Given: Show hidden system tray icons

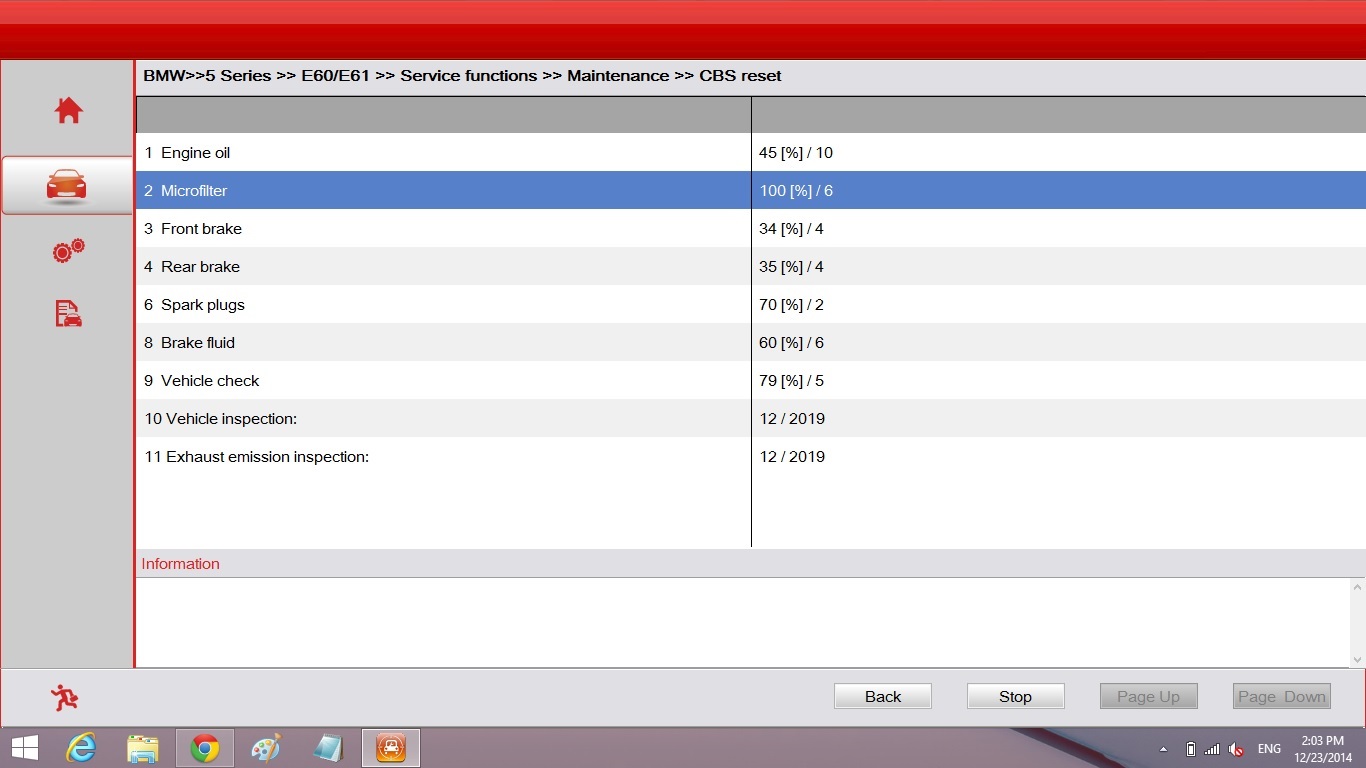Looking at the screenshot, I should [x=1163, y=749].
